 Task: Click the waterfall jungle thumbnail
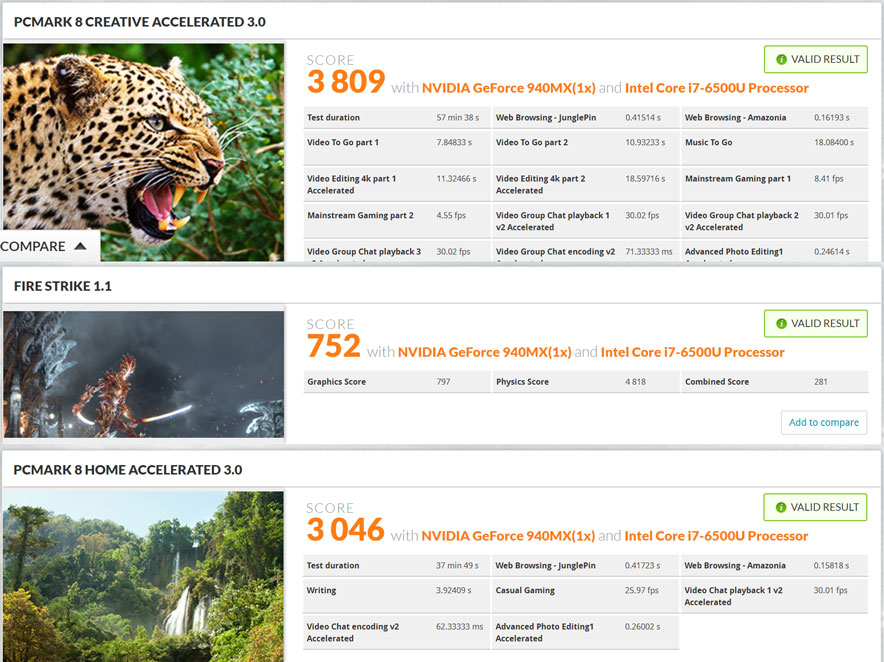[143, 576]
